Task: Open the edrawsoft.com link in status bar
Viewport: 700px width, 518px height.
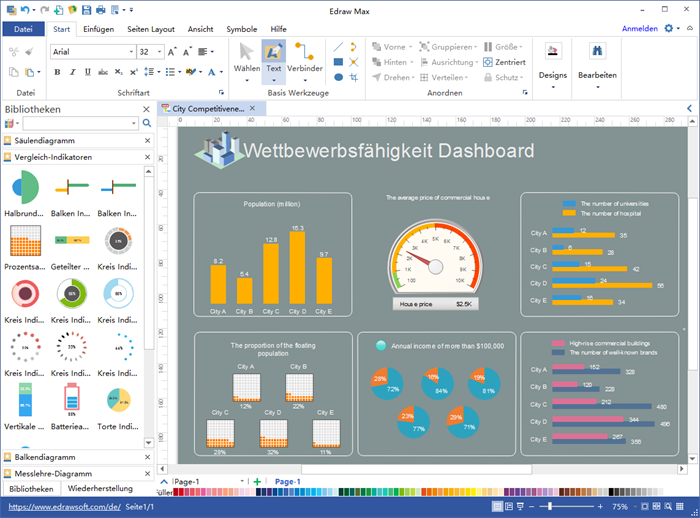Action: tap(63, 507)
